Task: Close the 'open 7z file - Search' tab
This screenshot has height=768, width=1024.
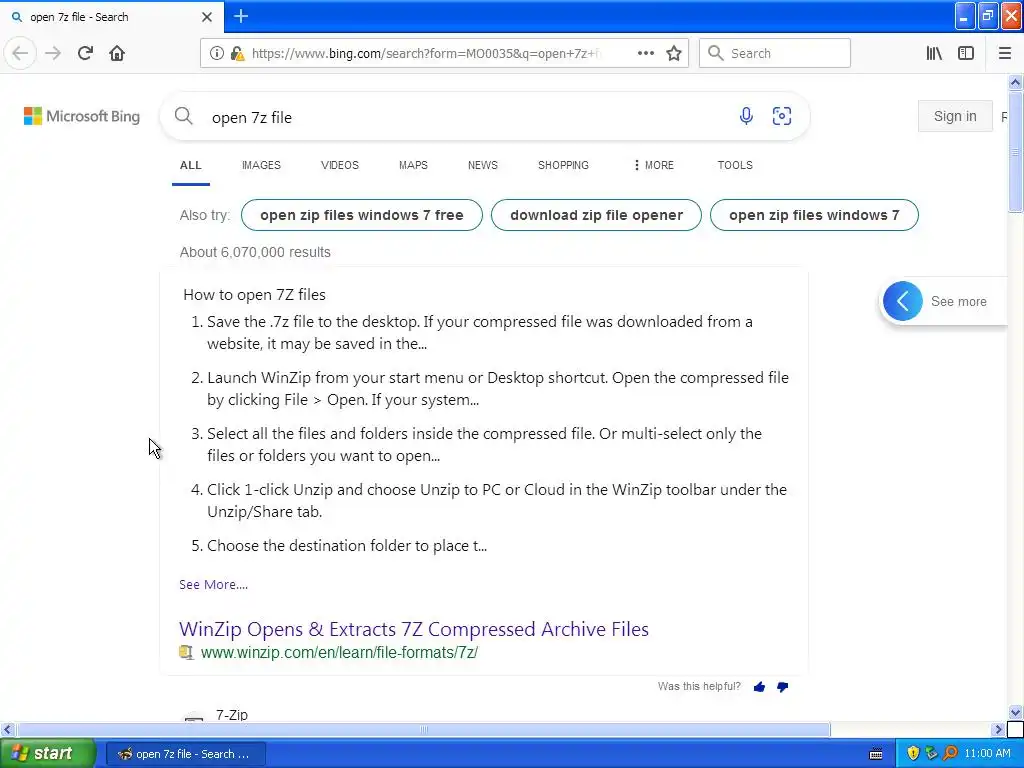Action: pos(206,17)
